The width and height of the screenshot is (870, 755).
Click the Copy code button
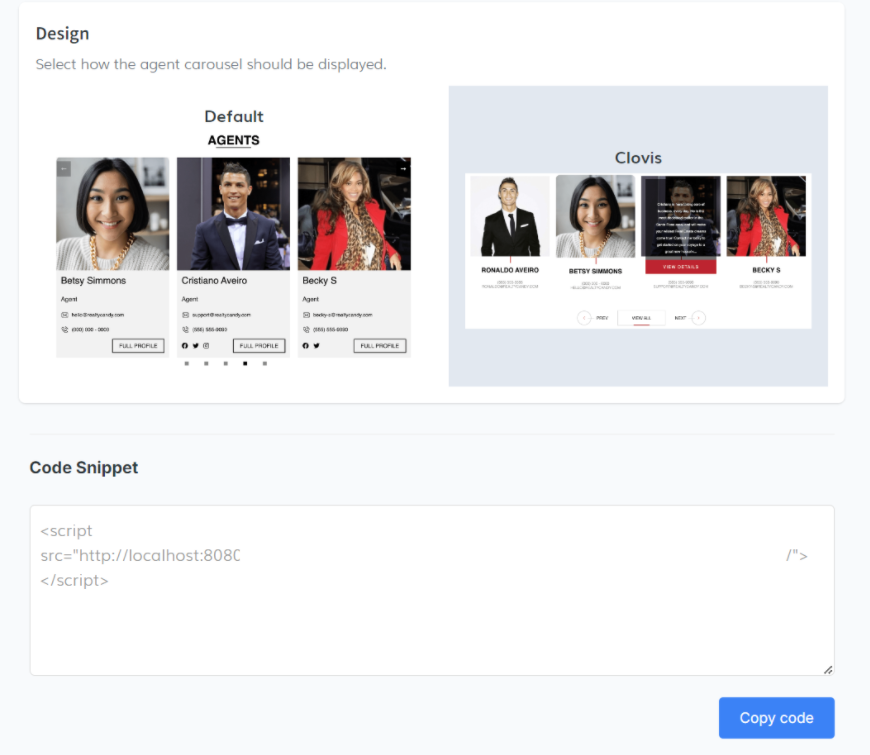(x=776, y=718)
